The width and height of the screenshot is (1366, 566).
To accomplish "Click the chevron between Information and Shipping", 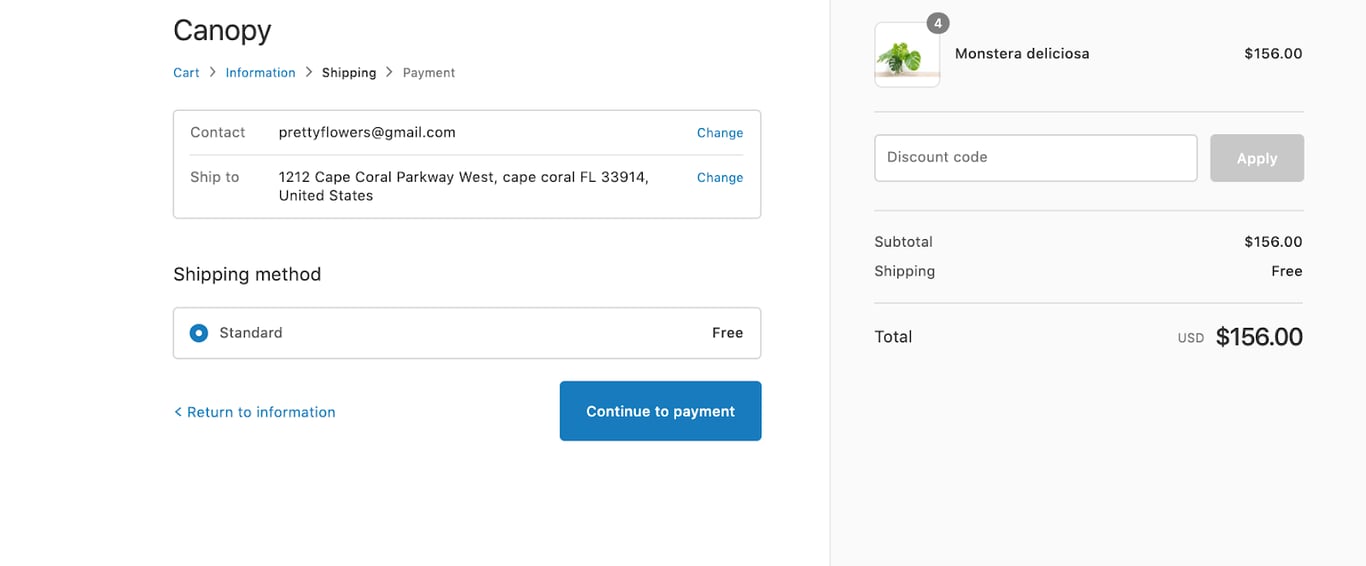I will point(309,72).
